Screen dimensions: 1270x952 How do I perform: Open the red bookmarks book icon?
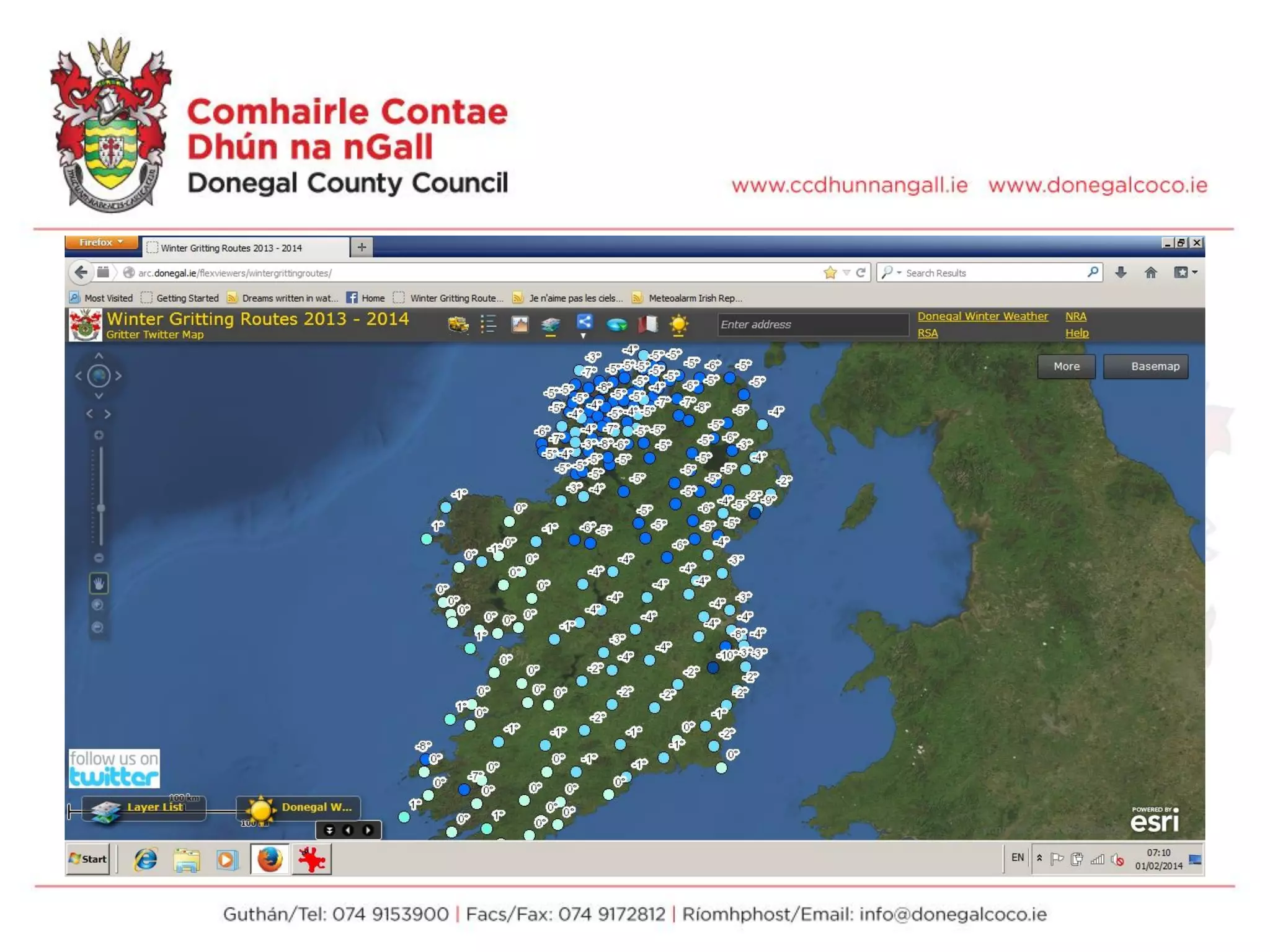pos(647,324)
